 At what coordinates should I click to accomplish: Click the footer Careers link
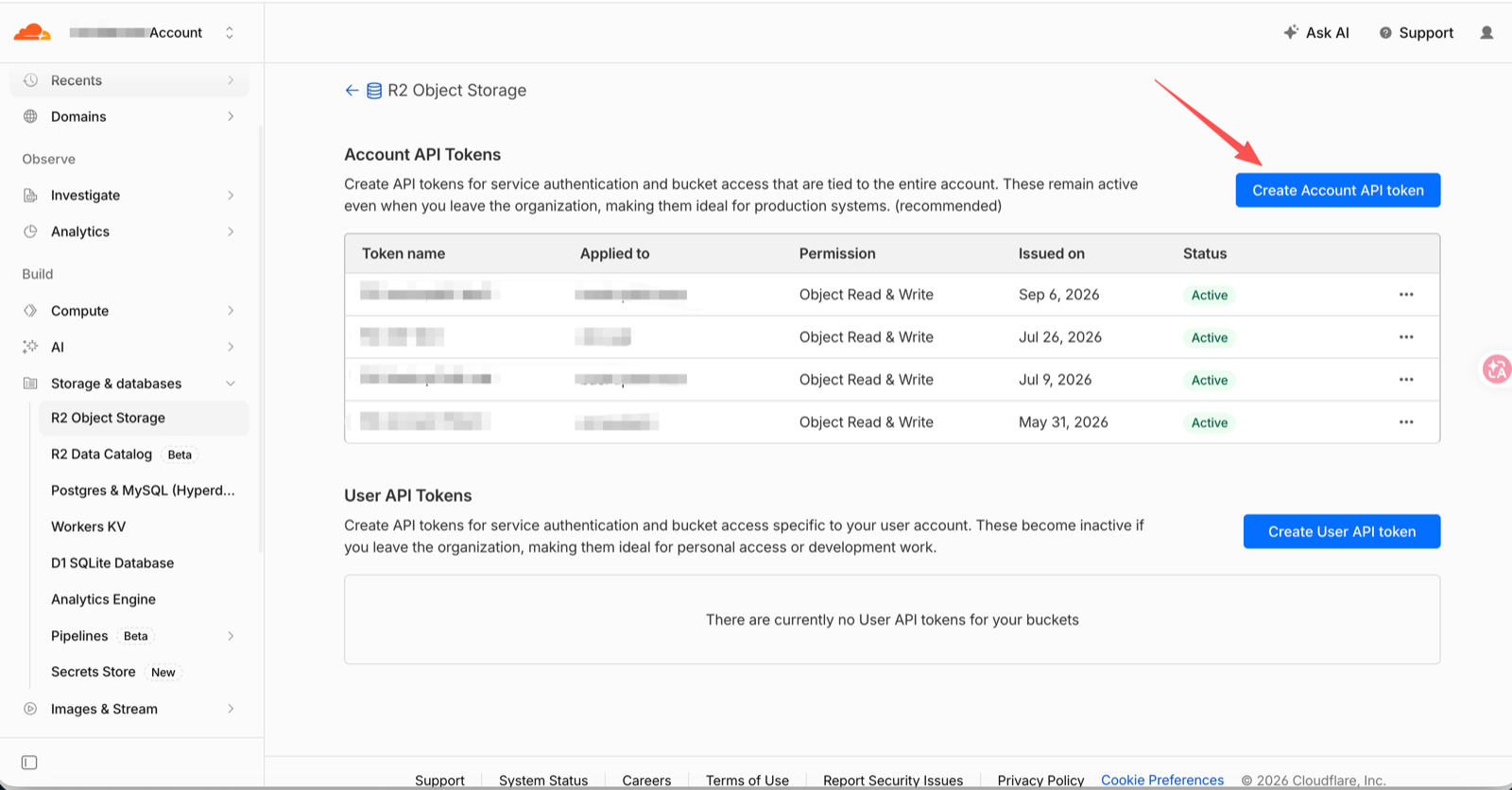[x=646, y=781]
